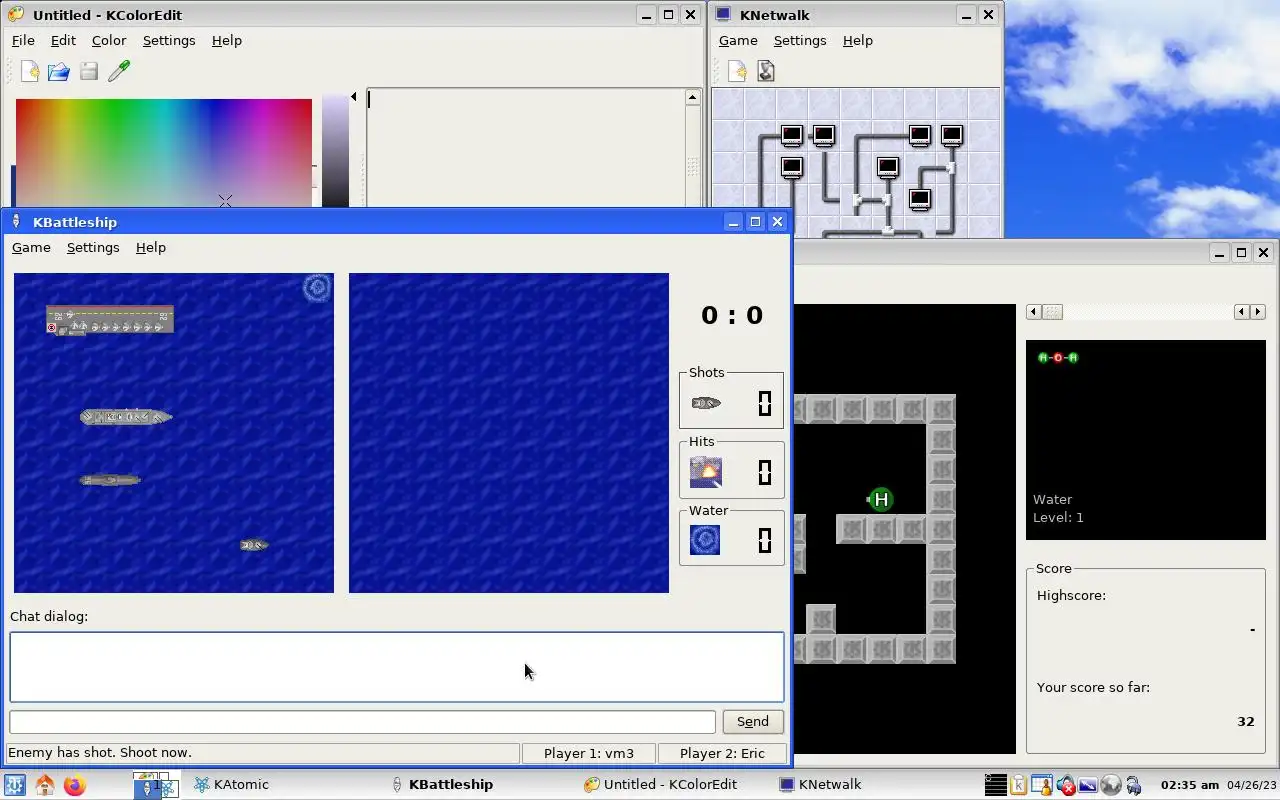The image size is (1280, 800).
Task: Click left arrow of KAtomic speed slider
Action: pyautogui.click(x=1033, y=312)
